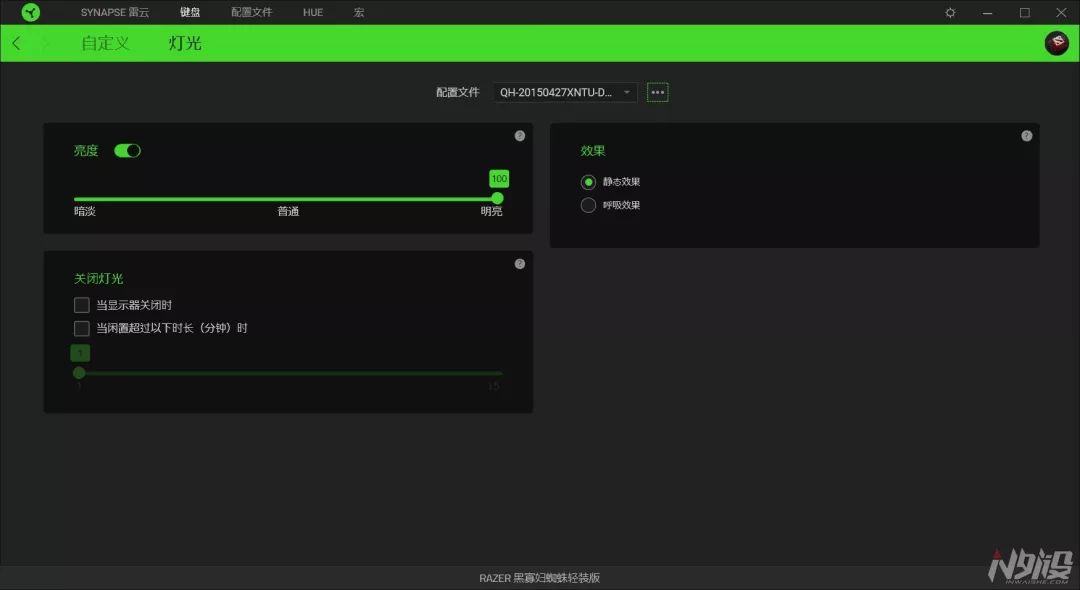
Task: Maximize the Synapse window
Action: click(1025, 12)
